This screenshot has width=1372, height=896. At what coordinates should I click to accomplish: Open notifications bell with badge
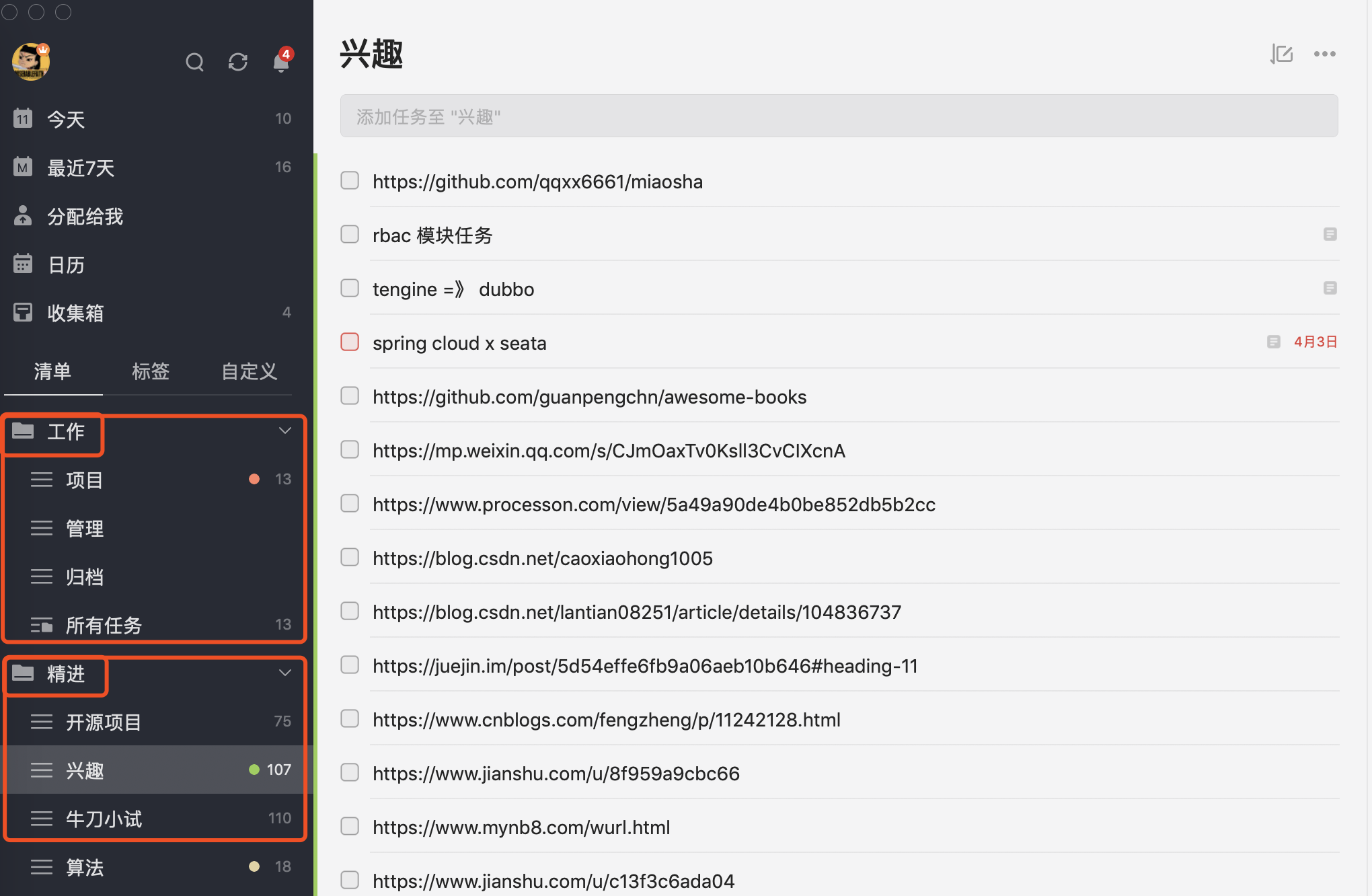[x=281, y=63]
